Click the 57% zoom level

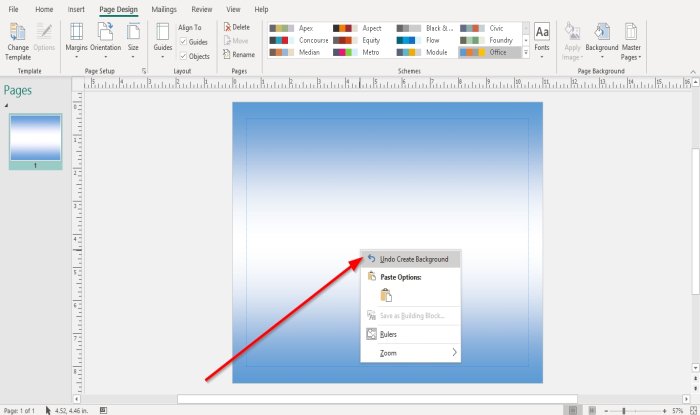pos(677,411)
